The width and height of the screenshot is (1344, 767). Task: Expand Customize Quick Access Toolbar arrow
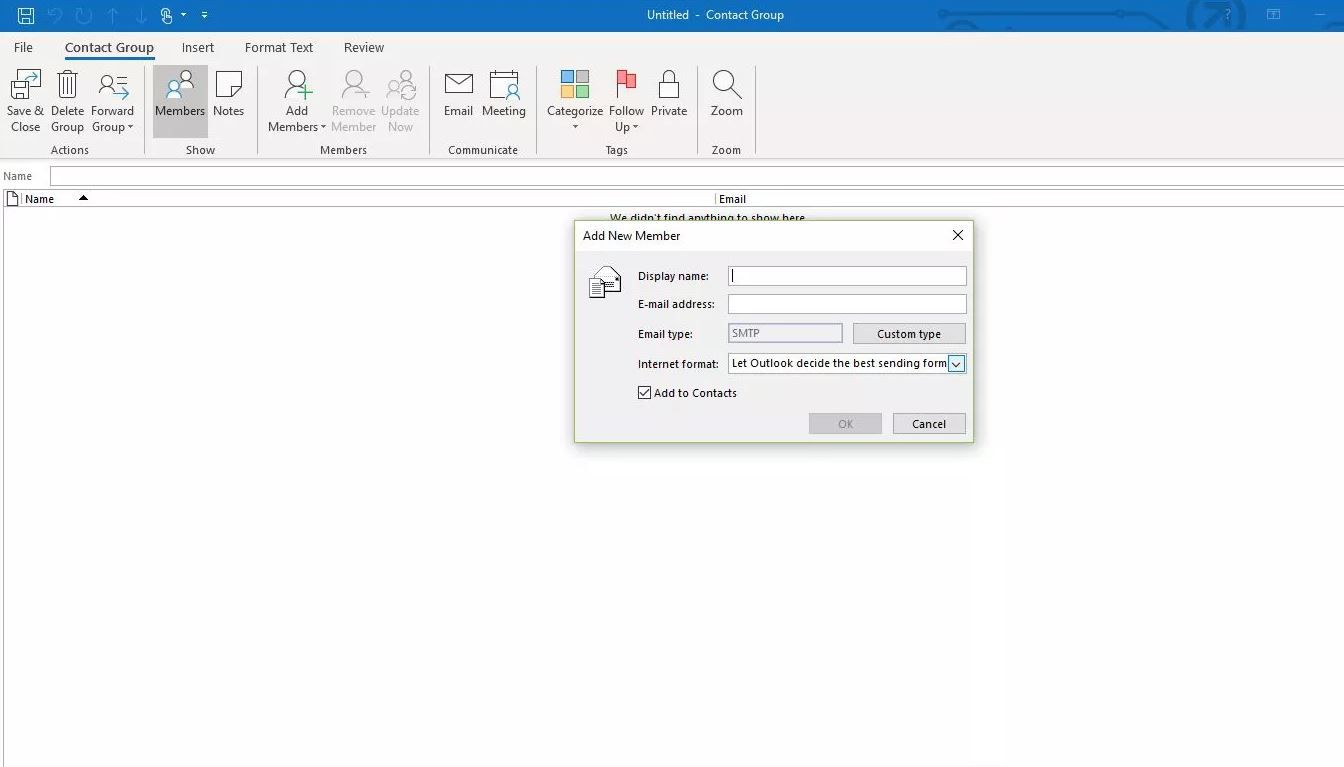[204, 15]
